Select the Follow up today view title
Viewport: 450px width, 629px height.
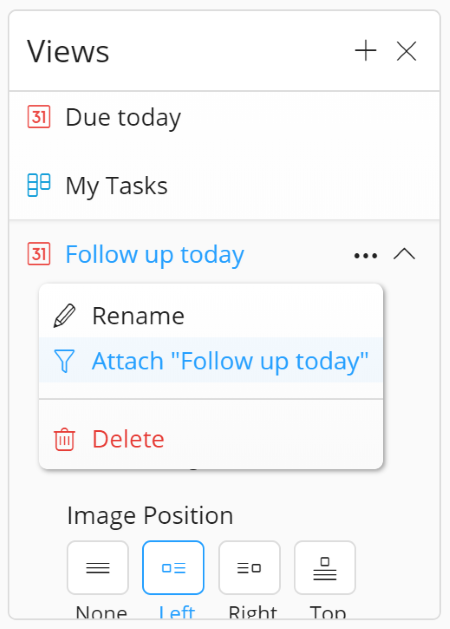[155, 254]
